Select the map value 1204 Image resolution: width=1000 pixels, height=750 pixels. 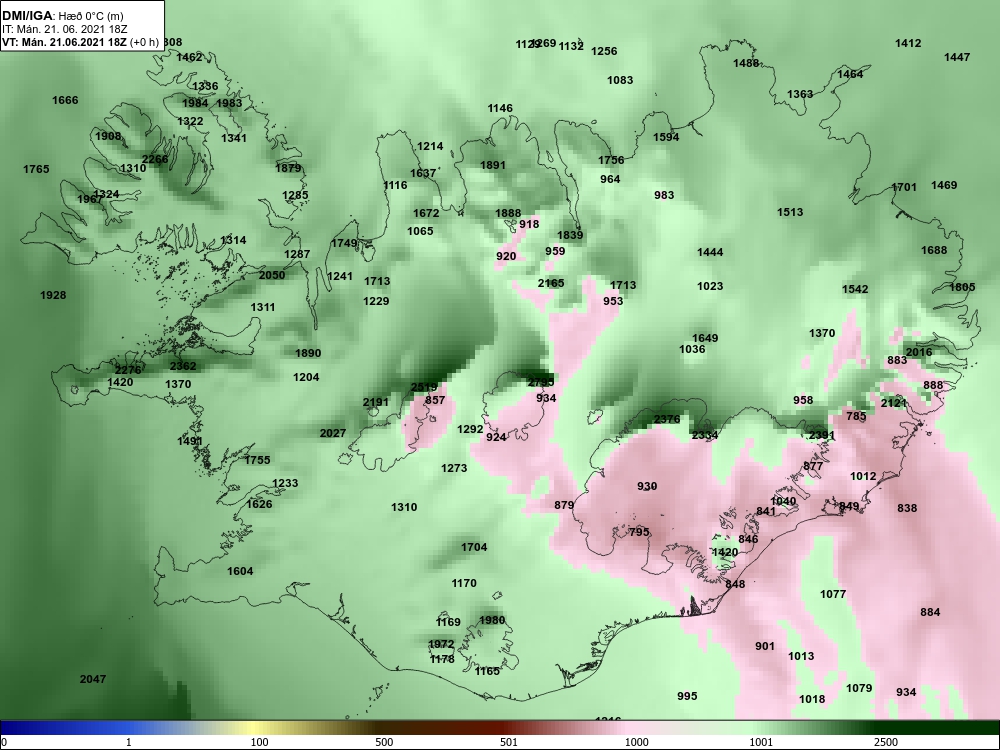tap(306, 377)
